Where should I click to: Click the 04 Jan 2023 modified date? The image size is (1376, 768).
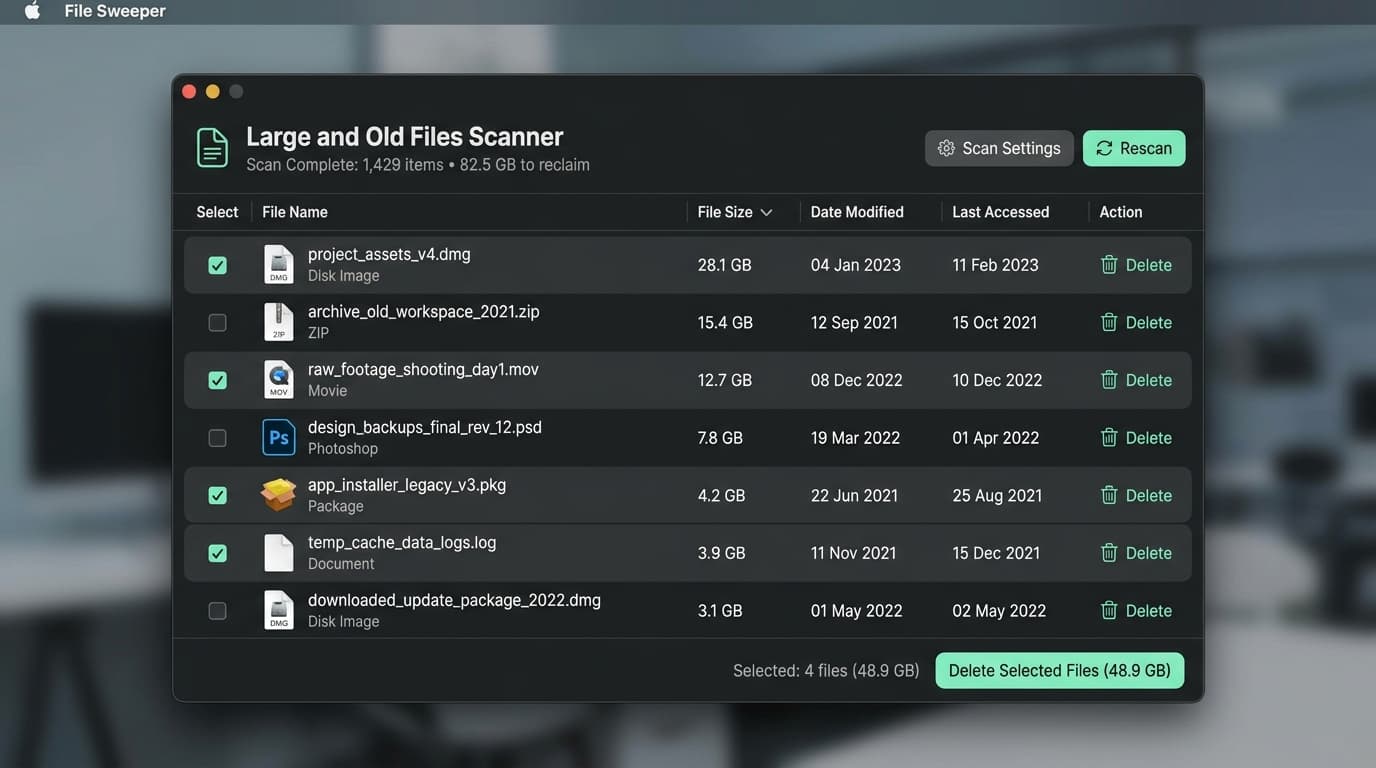pyautogui.click(x=855, y=265)
